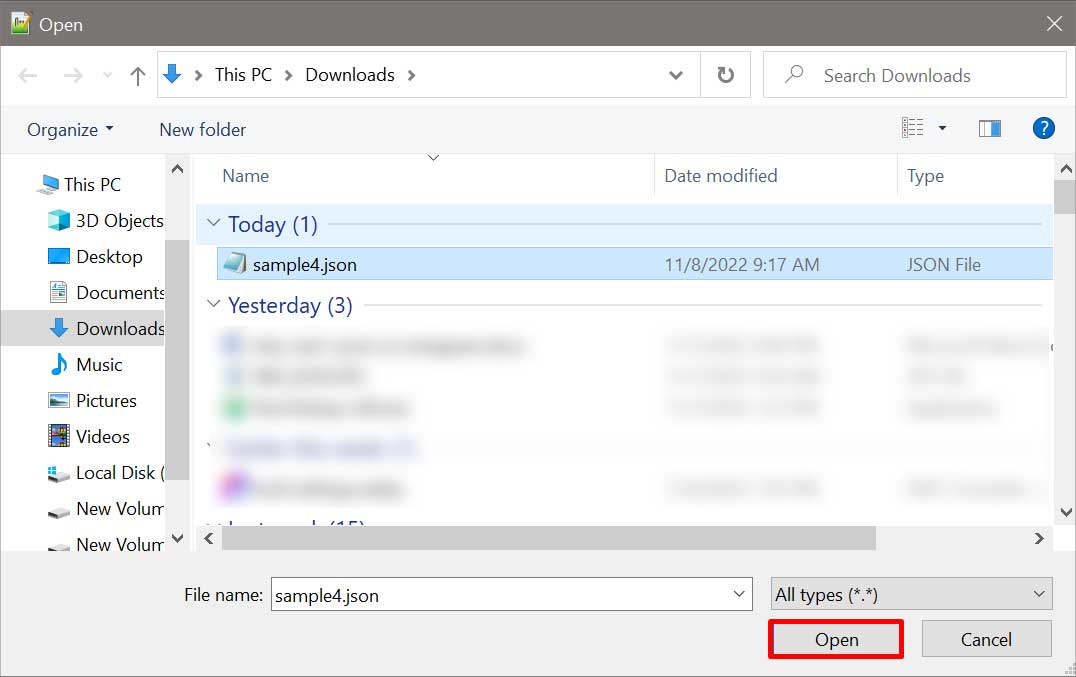1076x677 pixels.
Task: Click the Back navigation arrow
Action: (x=30, y=75)
